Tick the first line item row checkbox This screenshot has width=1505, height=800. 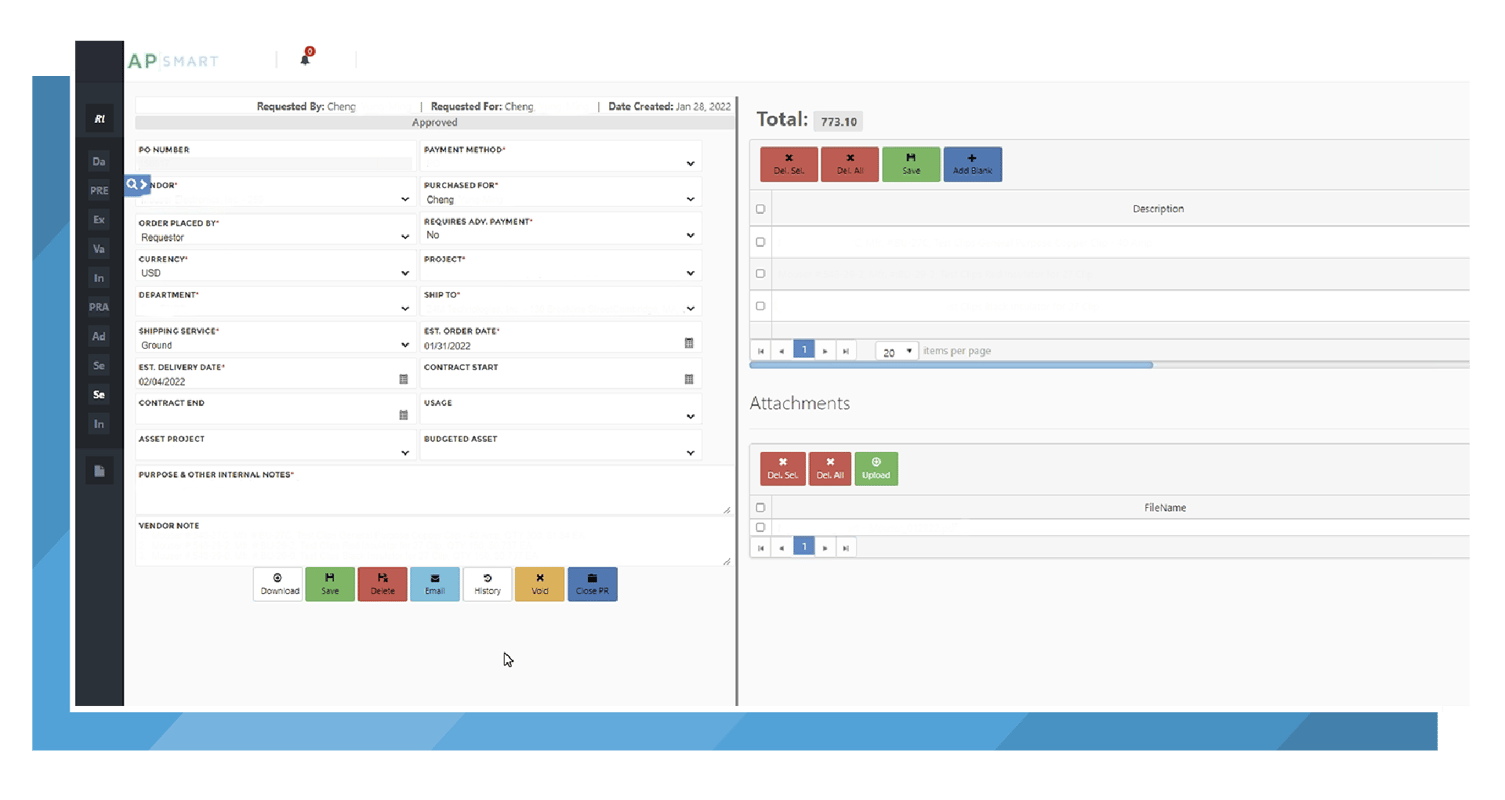[x=760, y=242]
